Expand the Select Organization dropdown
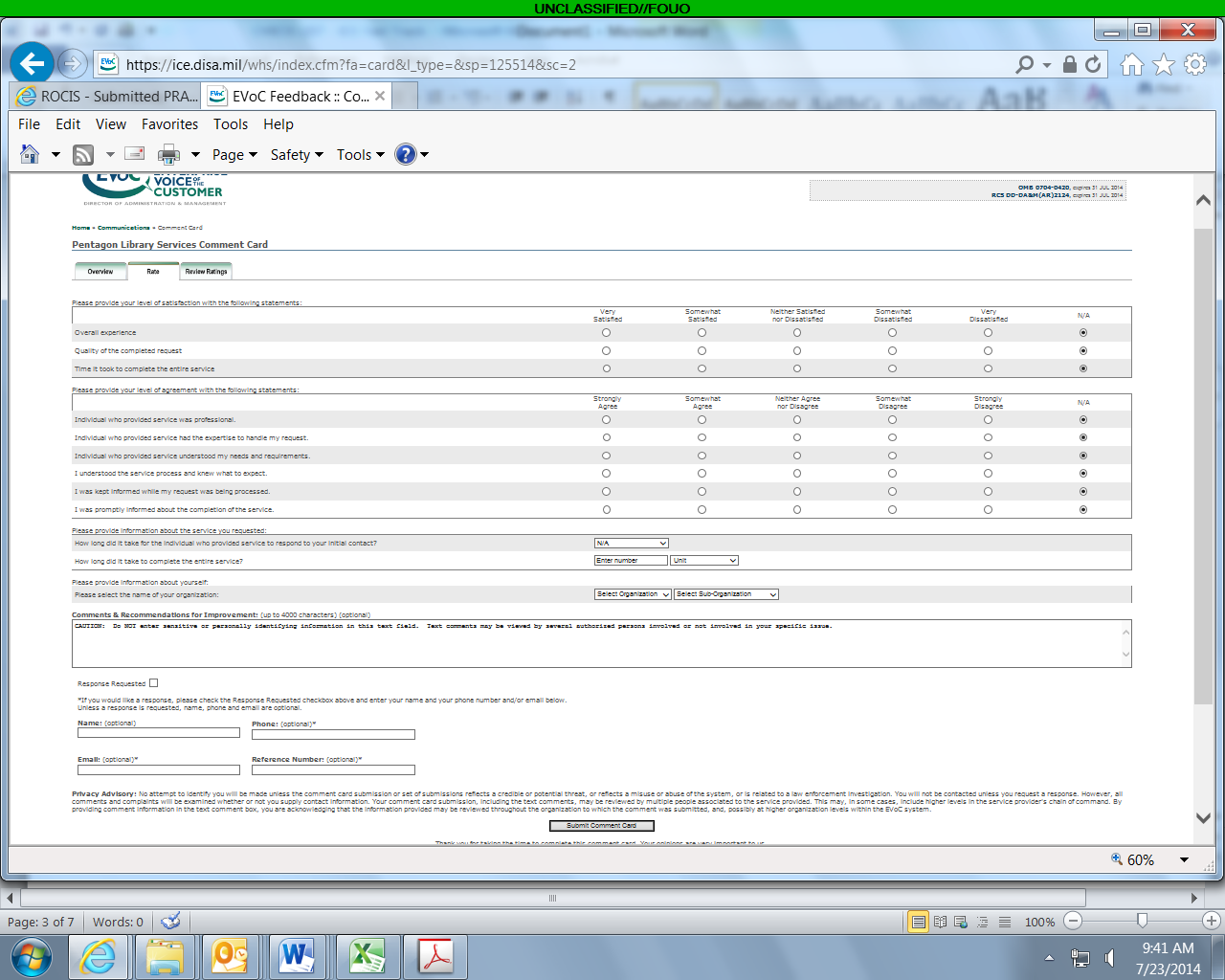Viewport: 1225px width, 980px height. (633, 594)
